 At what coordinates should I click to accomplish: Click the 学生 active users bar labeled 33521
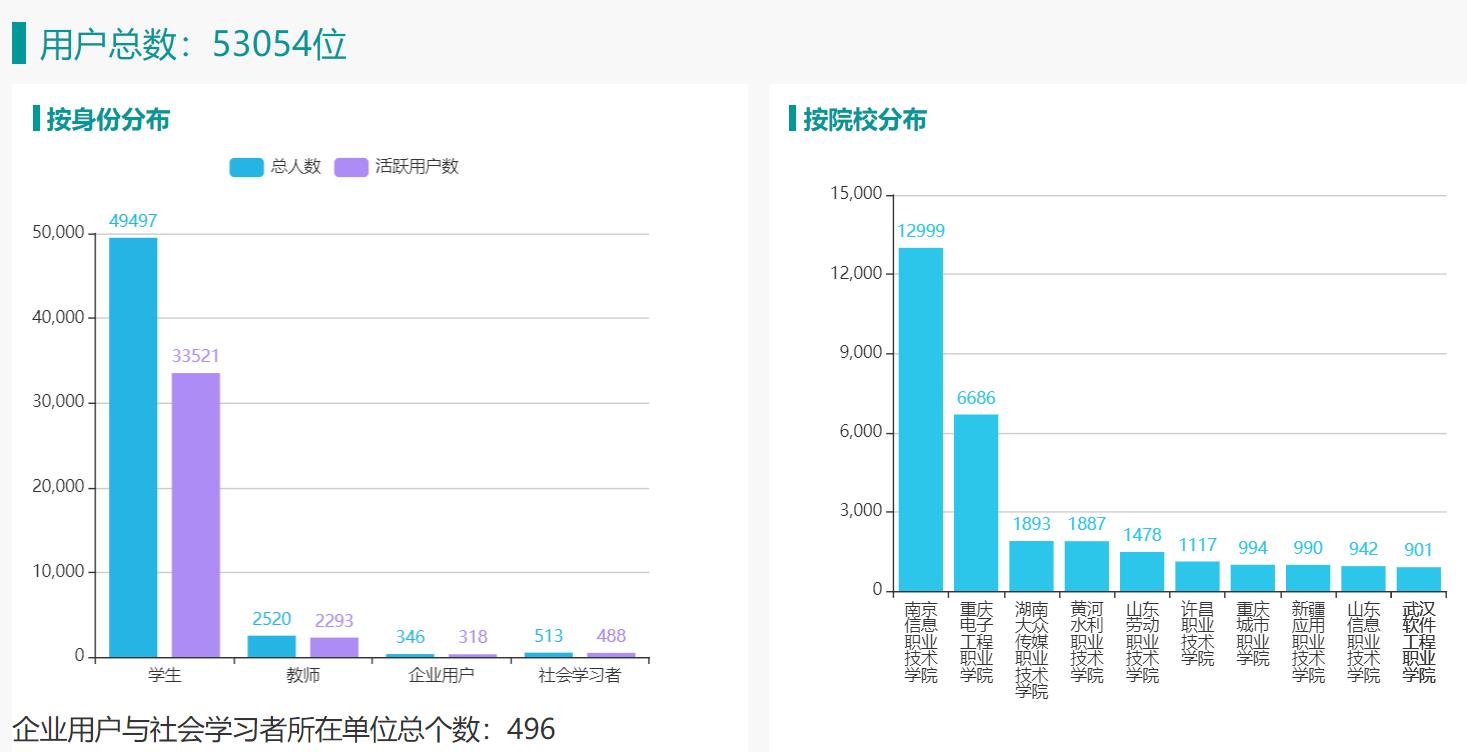[x=196, y=515]
